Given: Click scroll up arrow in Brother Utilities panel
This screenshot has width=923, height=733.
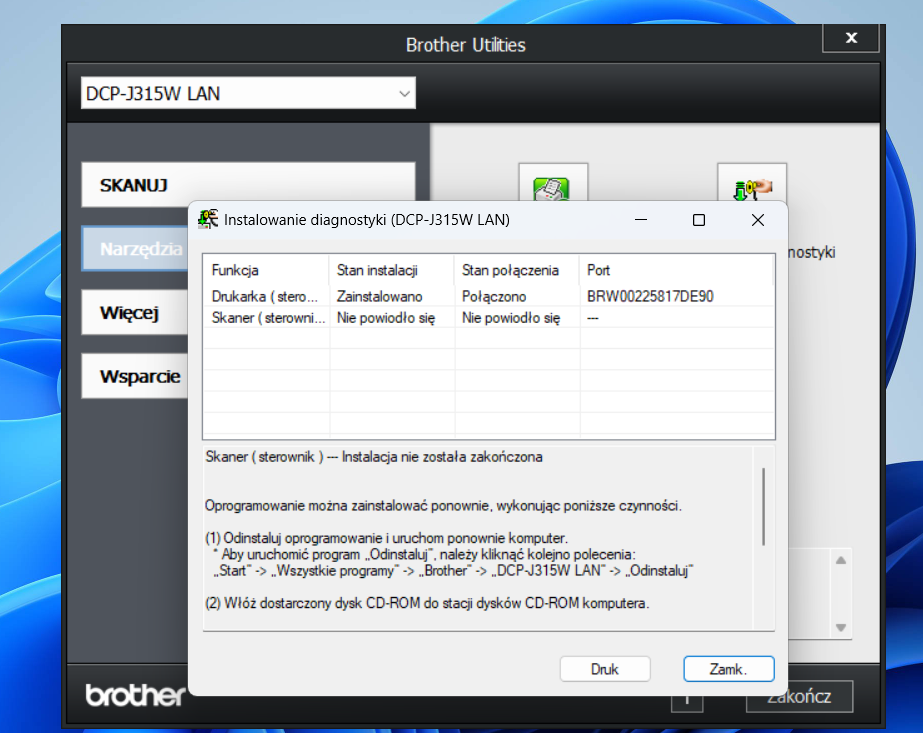Looking at the screenshot, I should coord(841,560).
